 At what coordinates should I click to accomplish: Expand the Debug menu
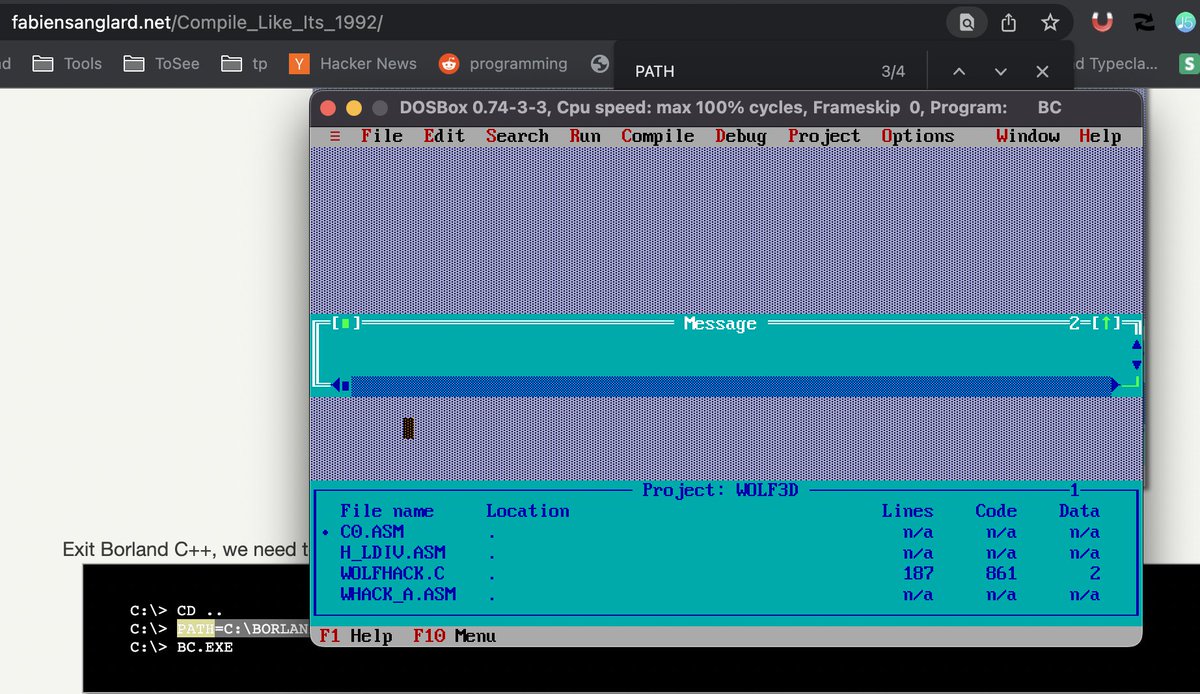click(740, 137)
